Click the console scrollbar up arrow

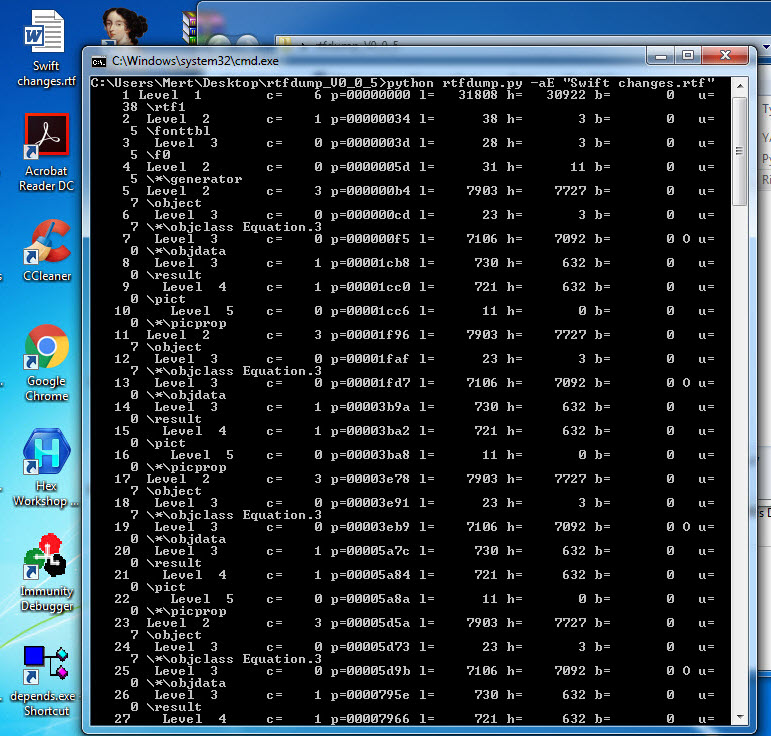739,85
